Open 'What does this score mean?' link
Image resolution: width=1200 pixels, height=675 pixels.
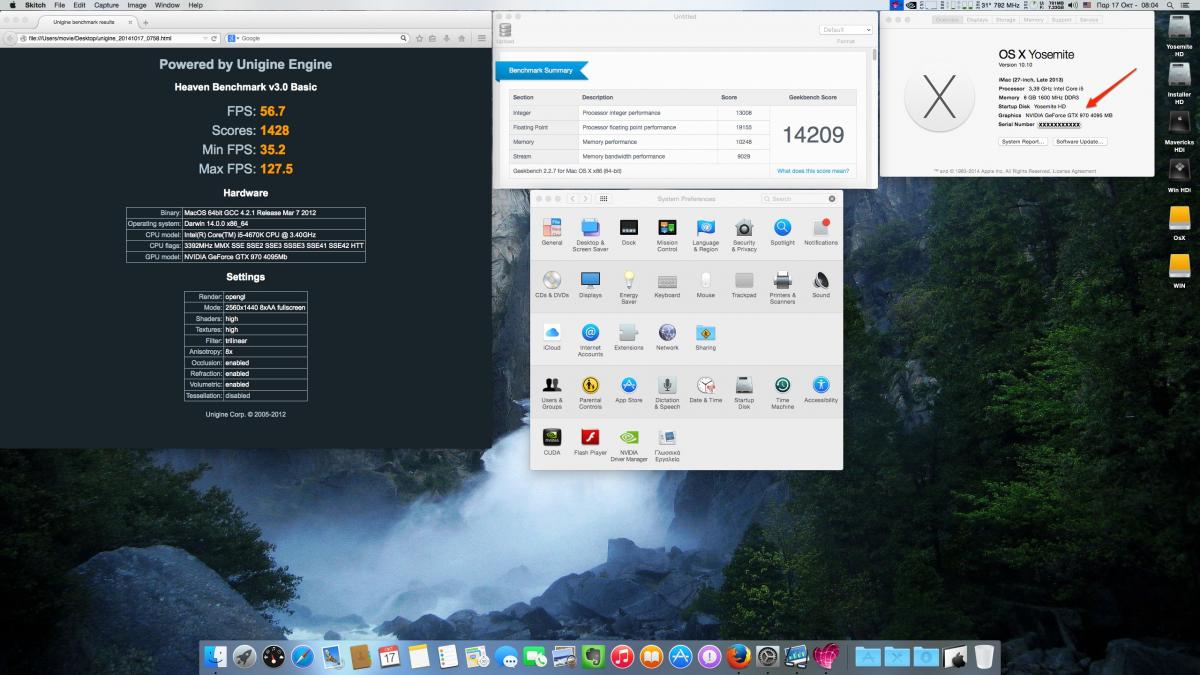pos(813,171)
